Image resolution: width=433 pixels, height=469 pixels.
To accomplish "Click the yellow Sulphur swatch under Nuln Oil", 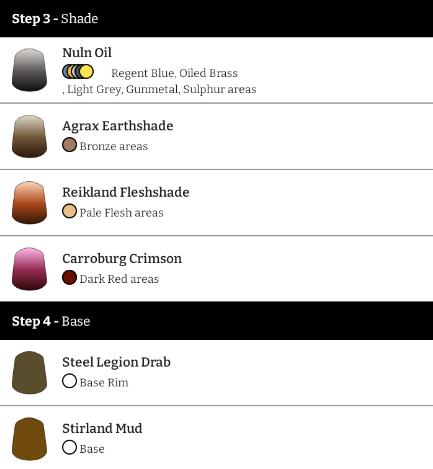I will click(x=86, y=72).
